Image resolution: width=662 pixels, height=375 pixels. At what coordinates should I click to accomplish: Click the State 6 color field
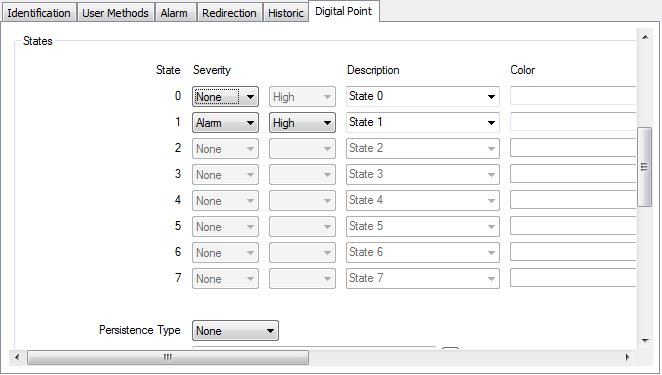point(573,252)
